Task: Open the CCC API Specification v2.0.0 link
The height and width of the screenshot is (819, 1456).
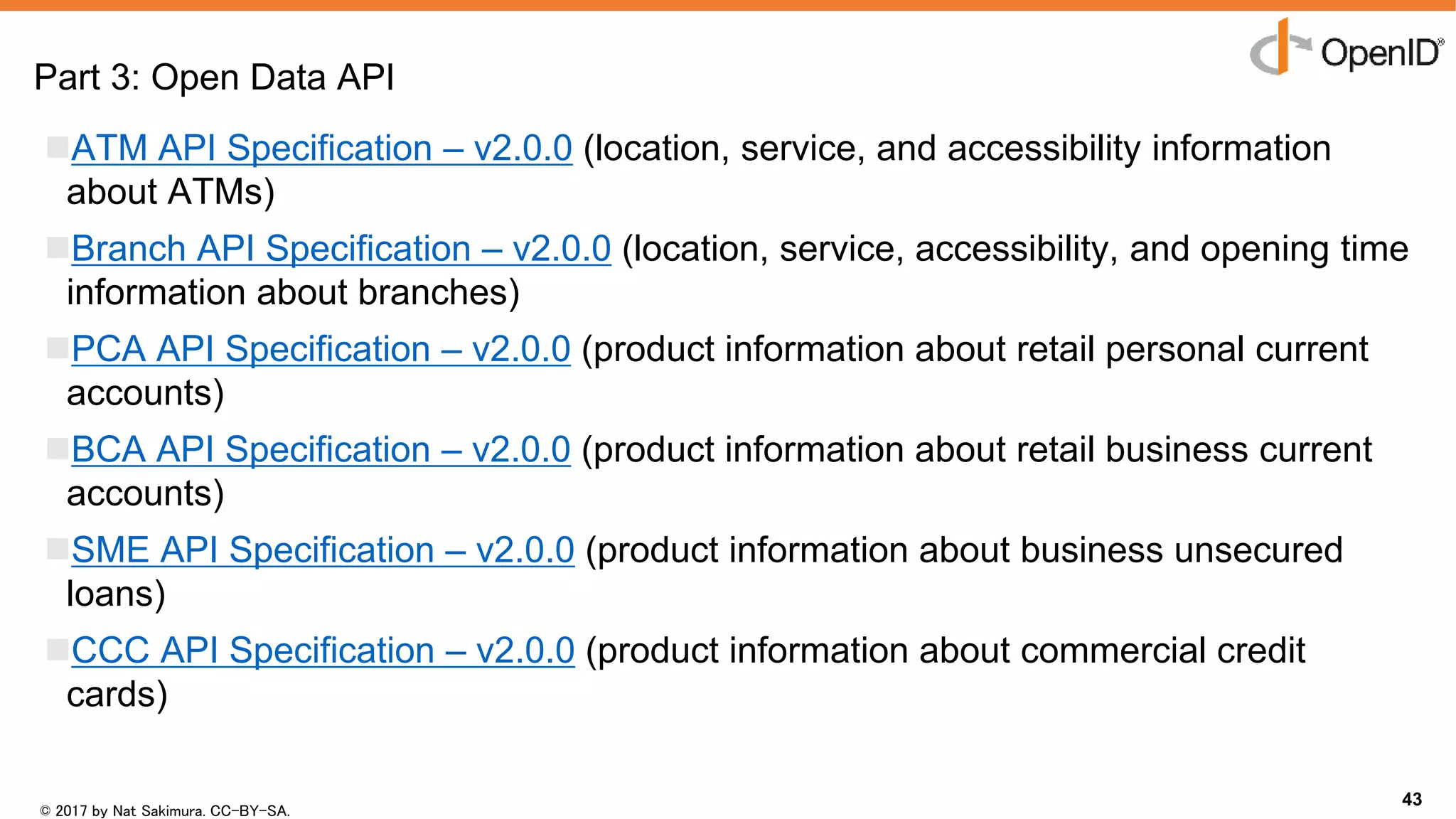Action: (x=323, y=651)
